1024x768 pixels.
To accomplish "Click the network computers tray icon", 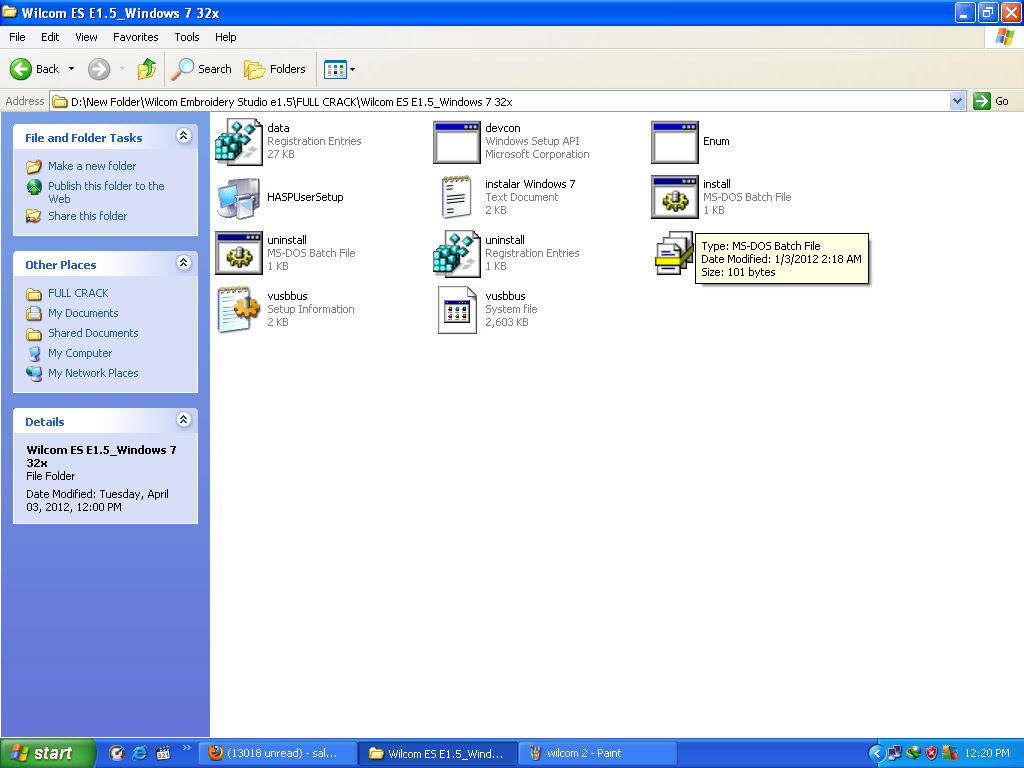I will coord(895,754).
